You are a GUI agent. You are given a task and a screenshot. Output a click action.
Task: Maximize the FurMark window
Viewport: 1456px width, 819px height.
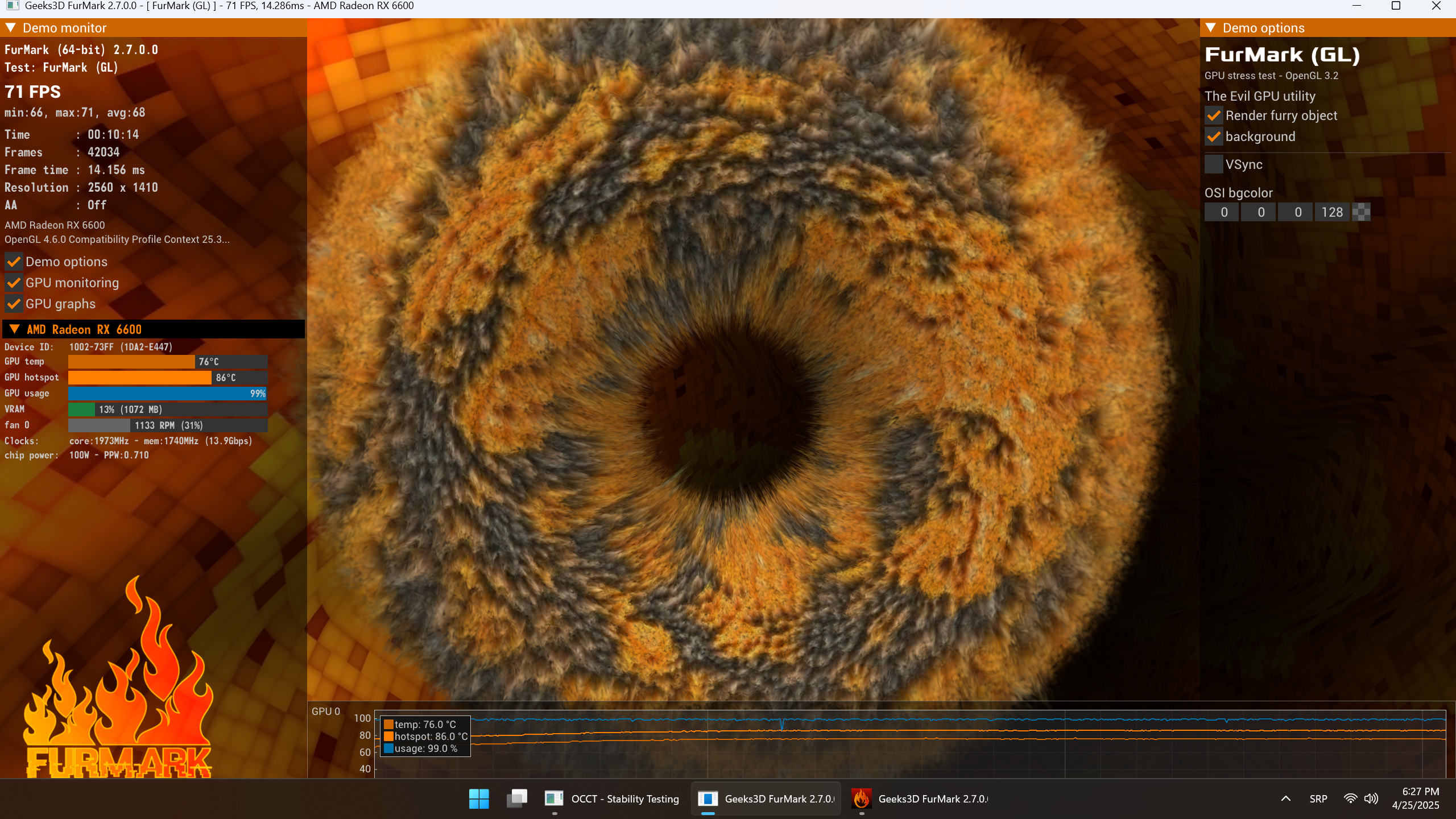pos(1396,6)
